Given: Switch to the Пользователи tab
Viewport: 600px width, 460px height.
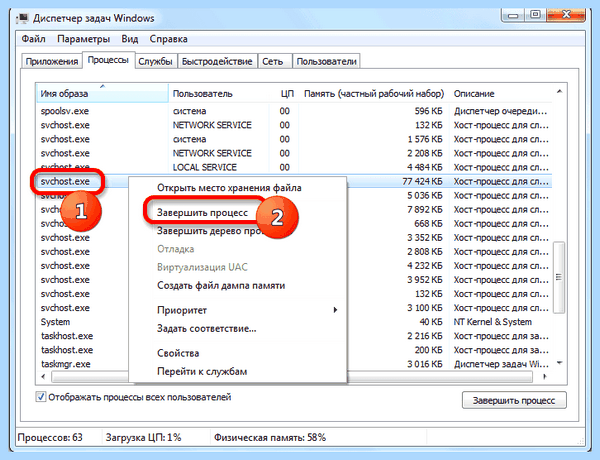Looking at the screenshot, I should point(326,62).
